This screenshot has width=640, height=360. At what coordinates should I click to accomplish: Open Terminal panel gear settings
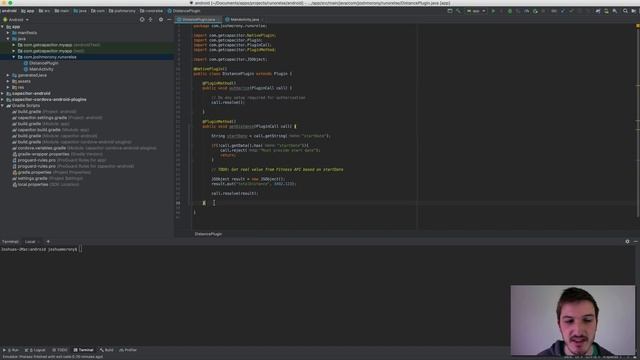pyautogui.click(x=627, y=242)
